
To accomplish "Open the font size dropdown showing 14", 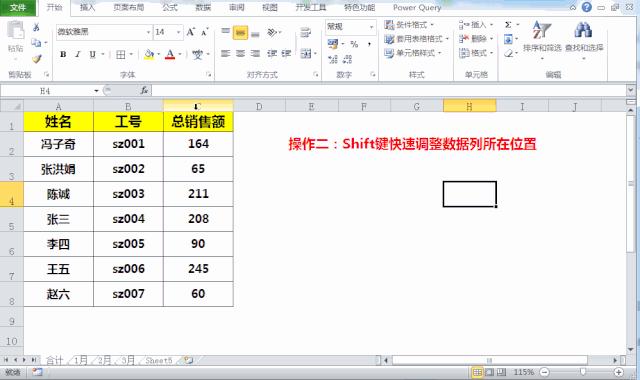I will 178,32.
